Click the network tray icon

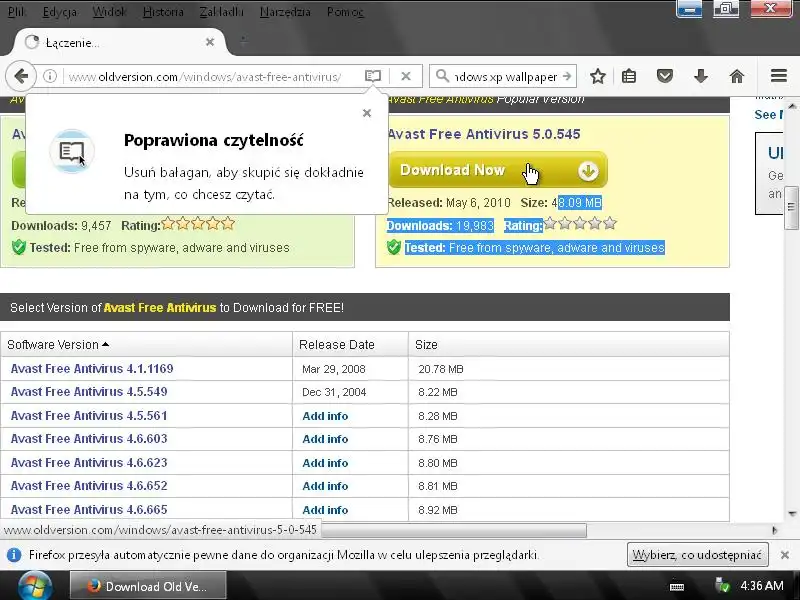722,586
